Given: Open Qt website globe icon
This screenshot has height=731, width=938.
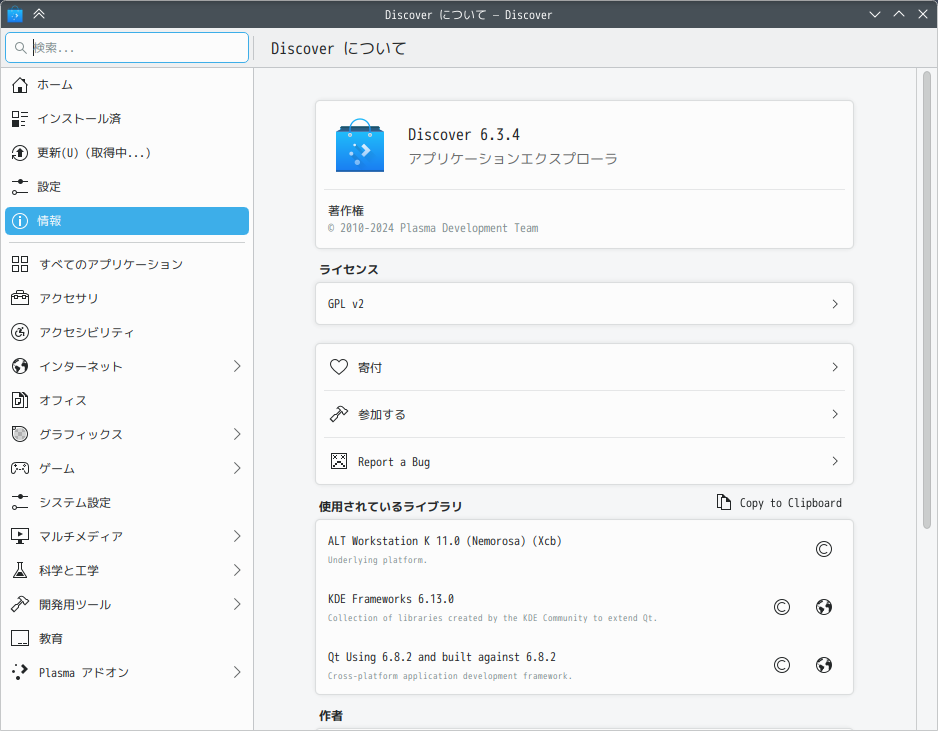Looking at the screenshot, I should (x=824, y=665).
